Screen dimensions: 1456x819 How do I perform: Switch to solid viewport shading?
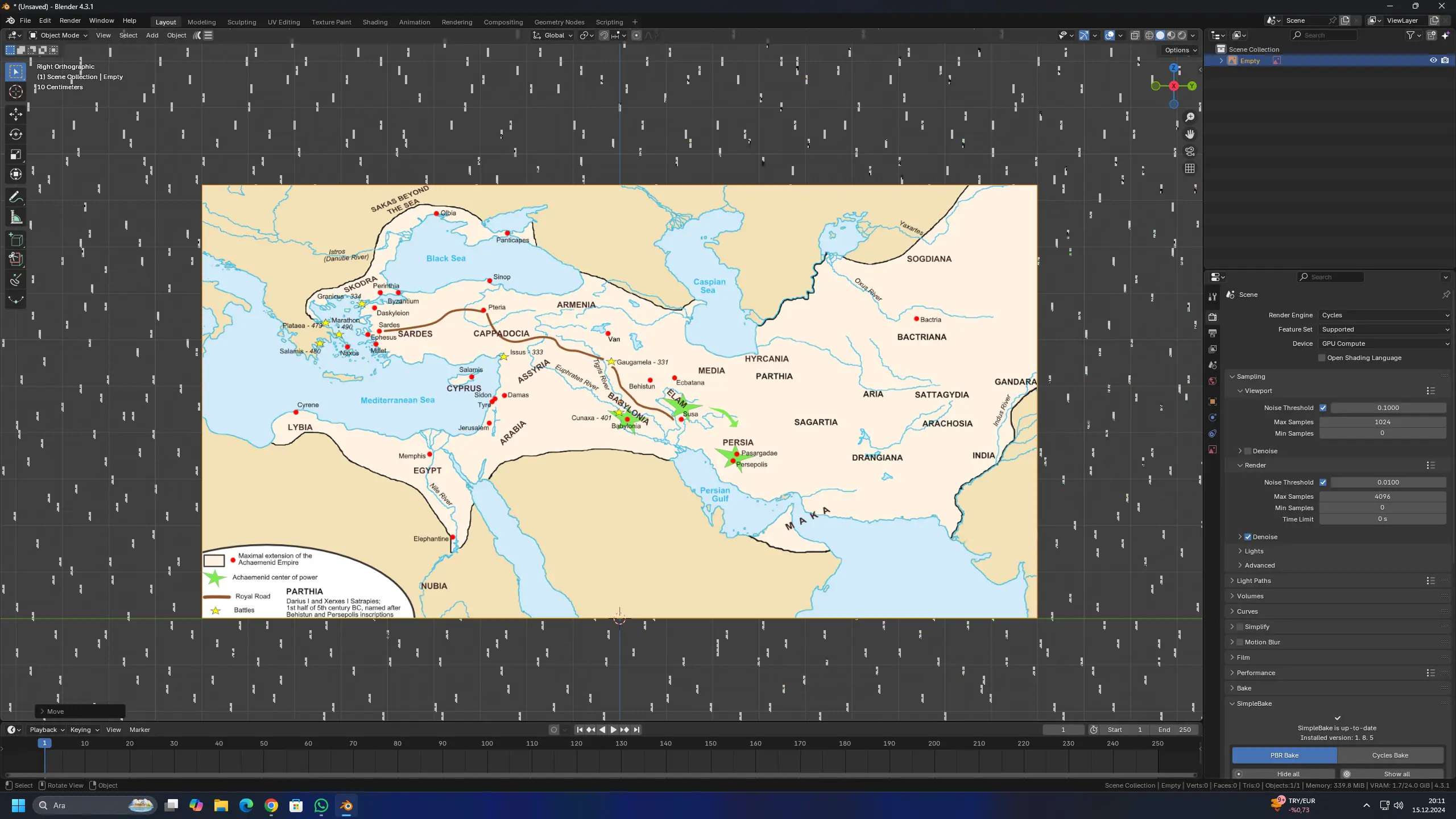click(1160, 35)
